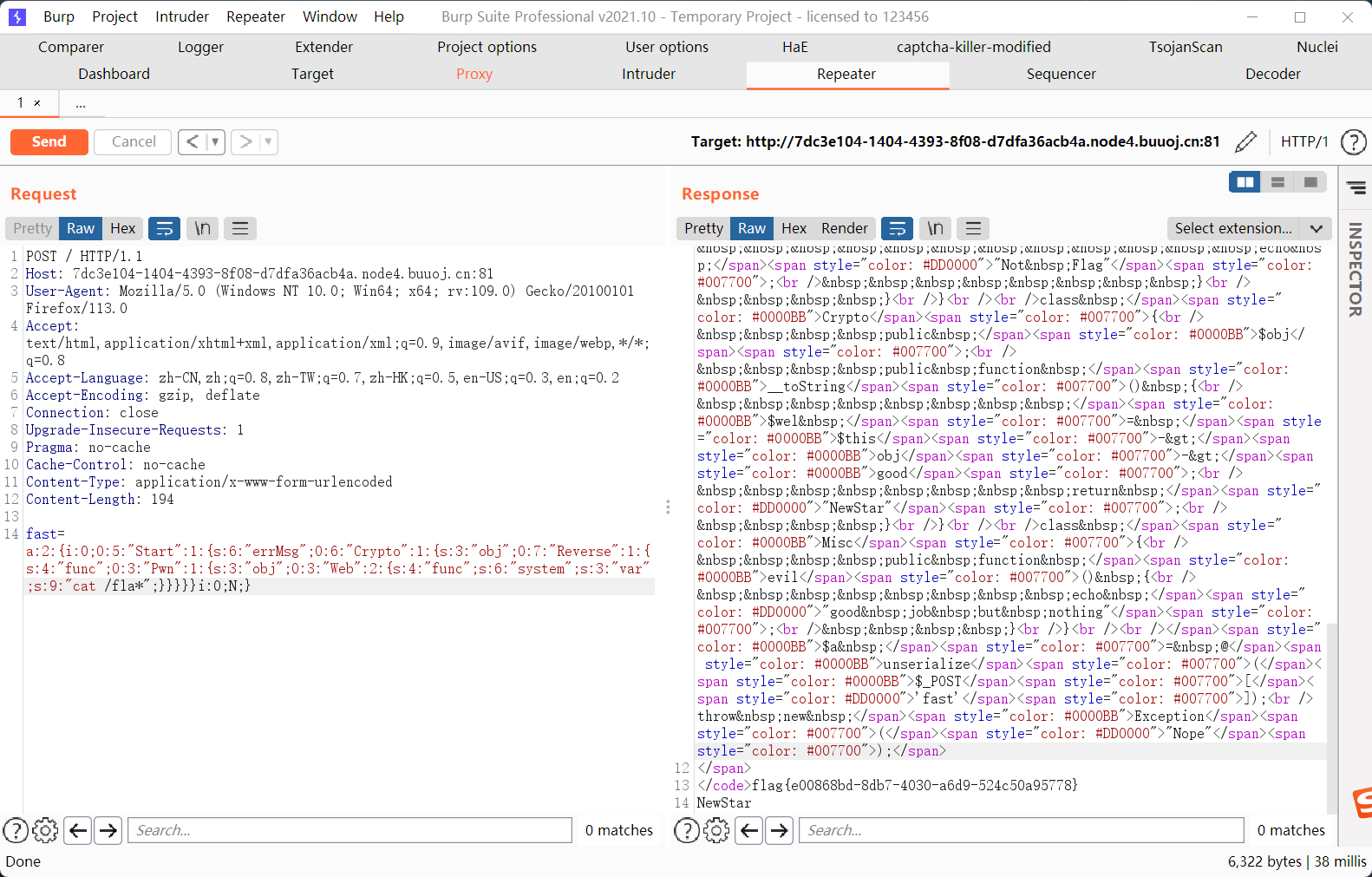Go to next Request search match
1372x877 pixels.
(x=108, y=830)
